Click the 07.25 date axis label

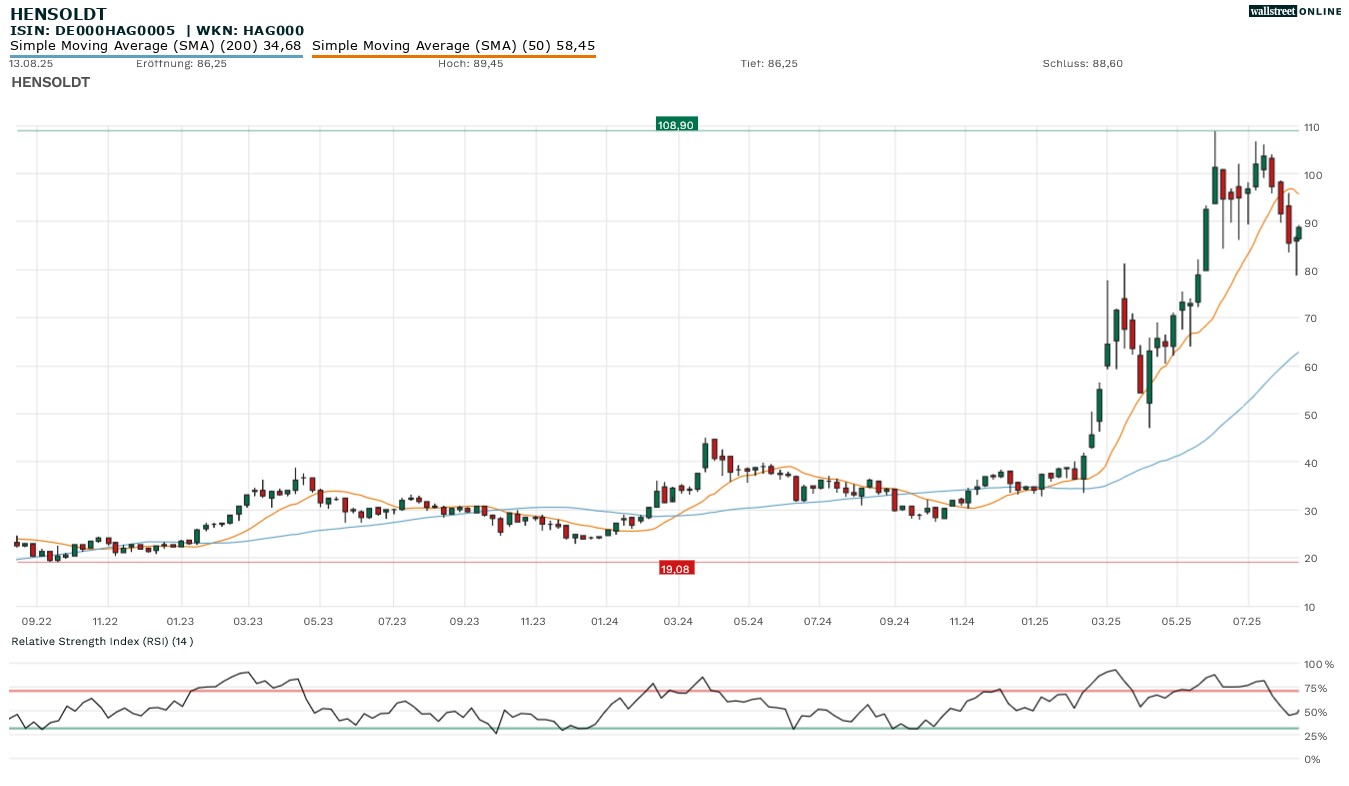(1248, 622)
